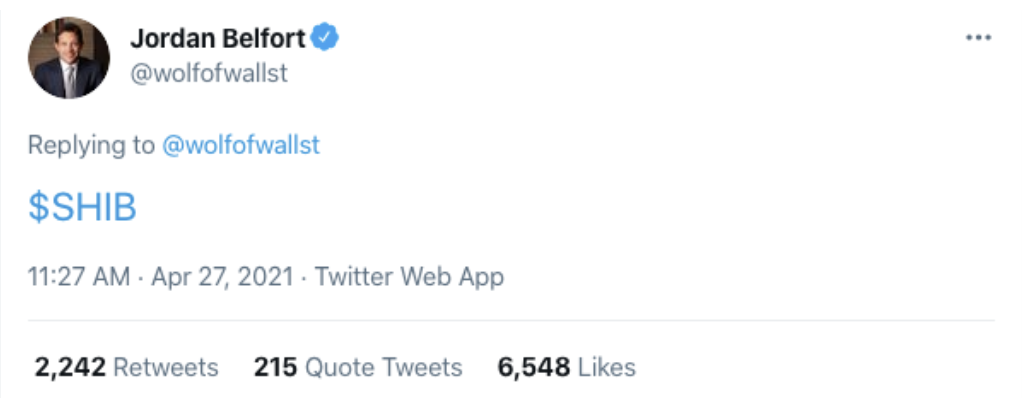Click the 11:27 AM timestamp
The image size is (1022, 398).
(x=79, y=277)
